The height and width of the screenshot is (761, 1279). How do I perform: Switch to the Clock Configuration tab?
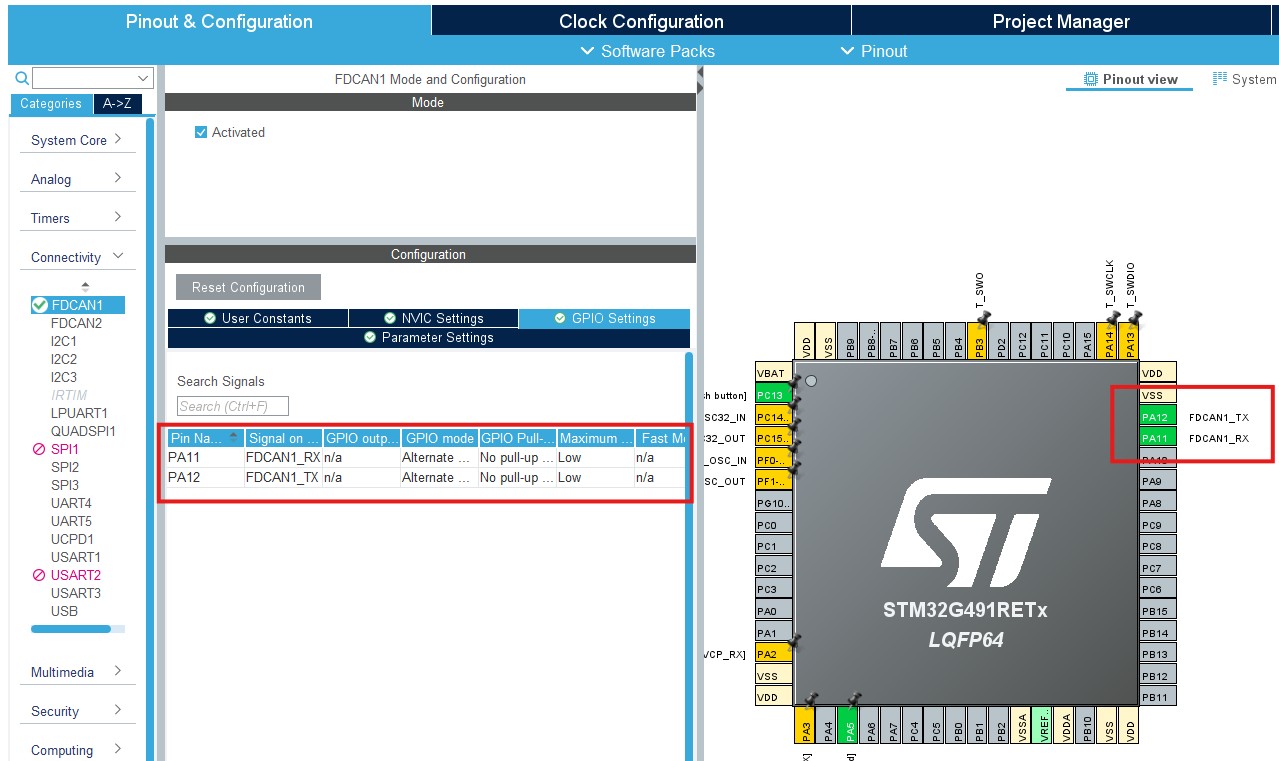click(640, 20)
